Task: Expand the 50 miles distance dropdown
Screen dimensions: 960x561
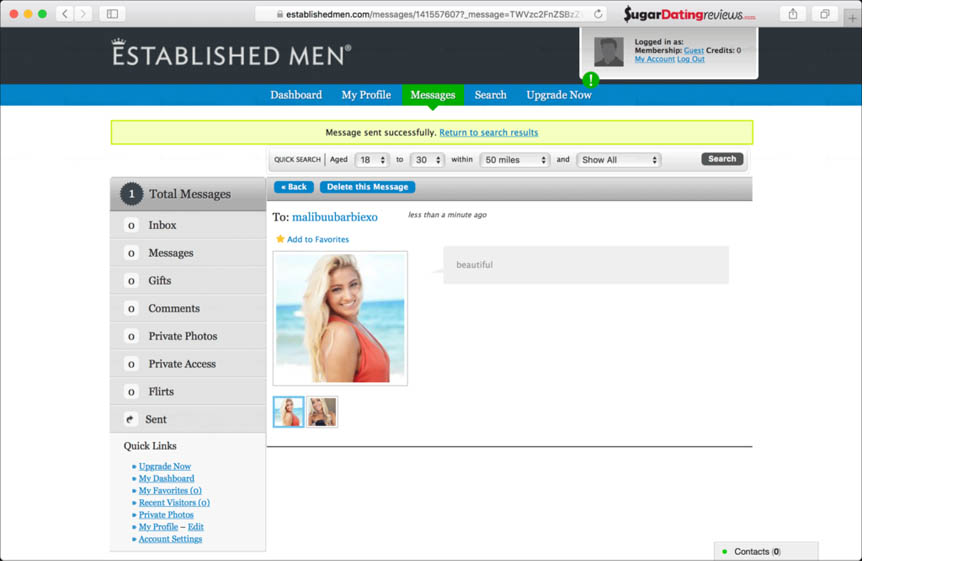Action: tap(515, 160)
